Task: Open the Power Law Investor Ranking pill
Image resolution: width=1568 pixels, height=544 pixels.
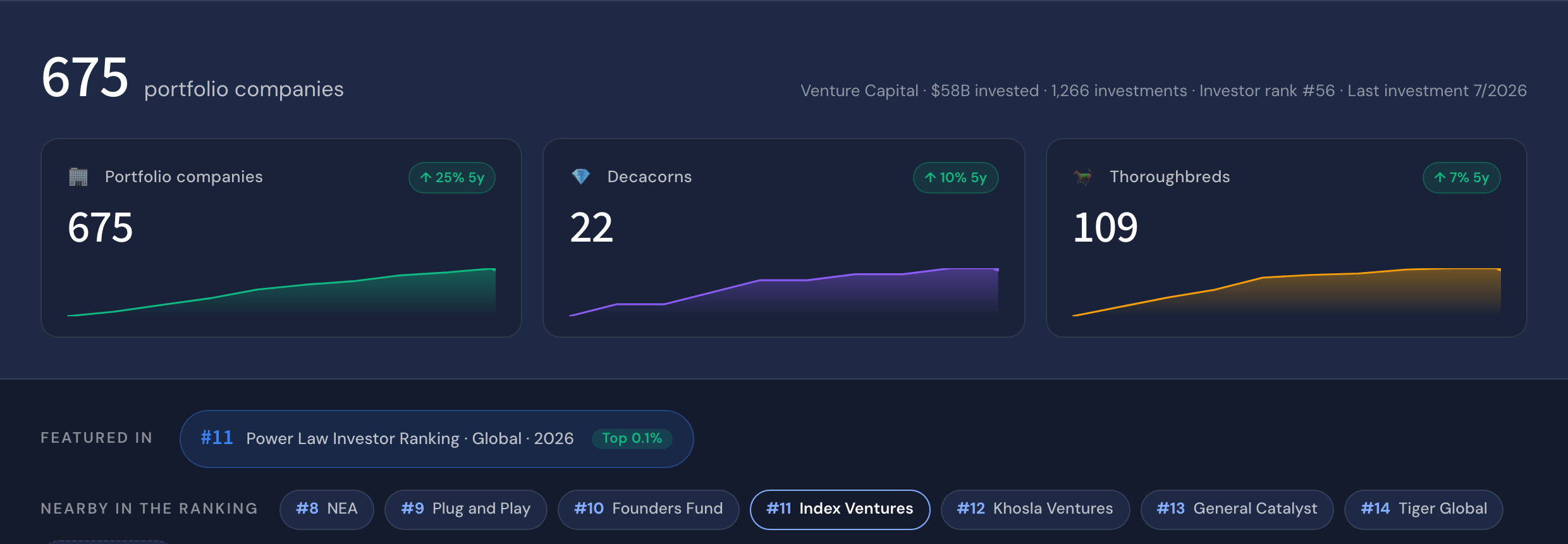Action: (x=436, y=439)
